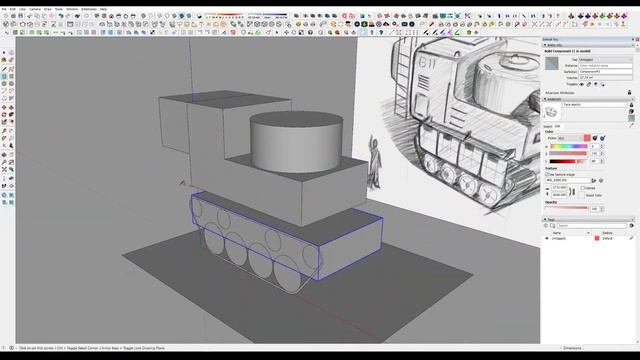
Task: Click the Opacity value stepper
Action: [x=602, y=209]
